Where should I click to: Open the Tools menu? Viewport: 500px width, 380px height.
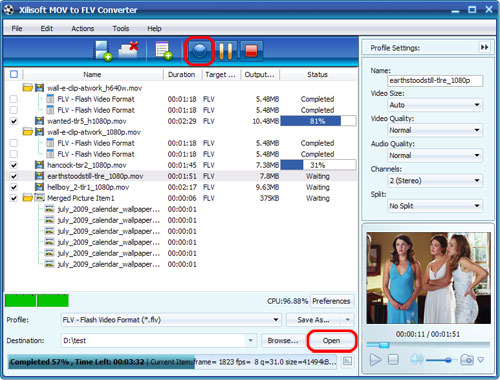pyautogui.click(x=121, y=28)
